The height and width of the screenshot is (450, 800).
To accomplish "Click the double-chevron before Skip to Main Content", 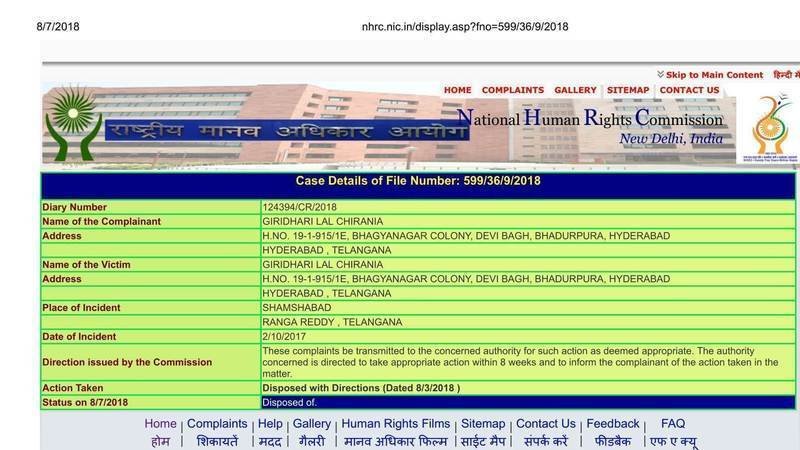I will coord(660,75).
